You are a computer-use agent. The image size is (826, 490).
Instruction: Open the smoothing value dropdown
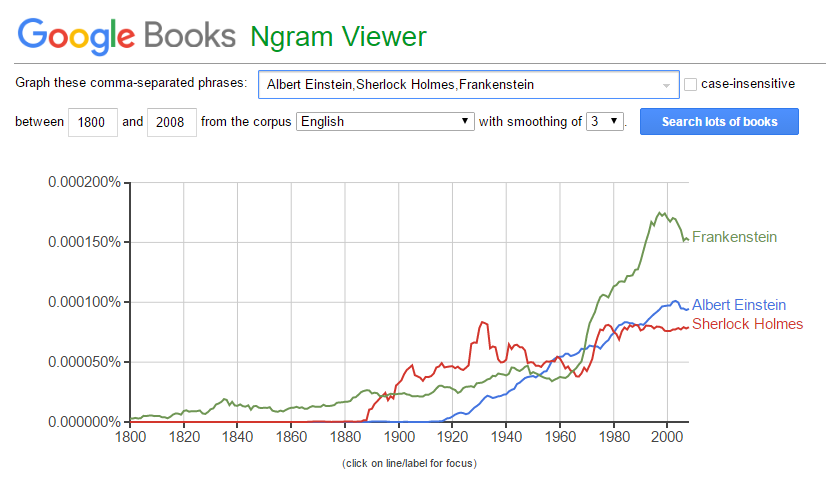click(605, 122)
